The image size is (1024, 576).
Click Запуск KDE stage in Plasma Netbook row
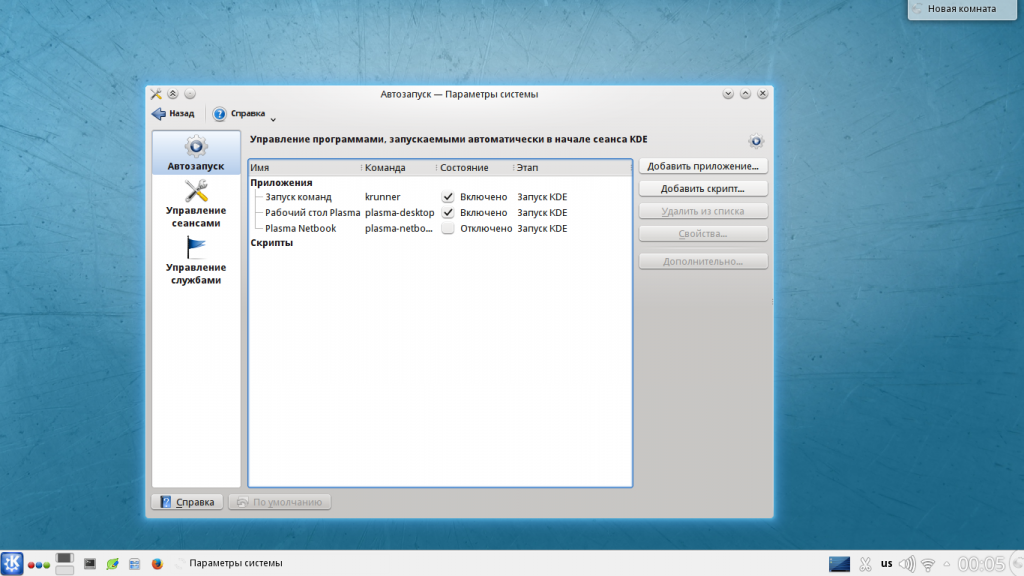(542, 228)
